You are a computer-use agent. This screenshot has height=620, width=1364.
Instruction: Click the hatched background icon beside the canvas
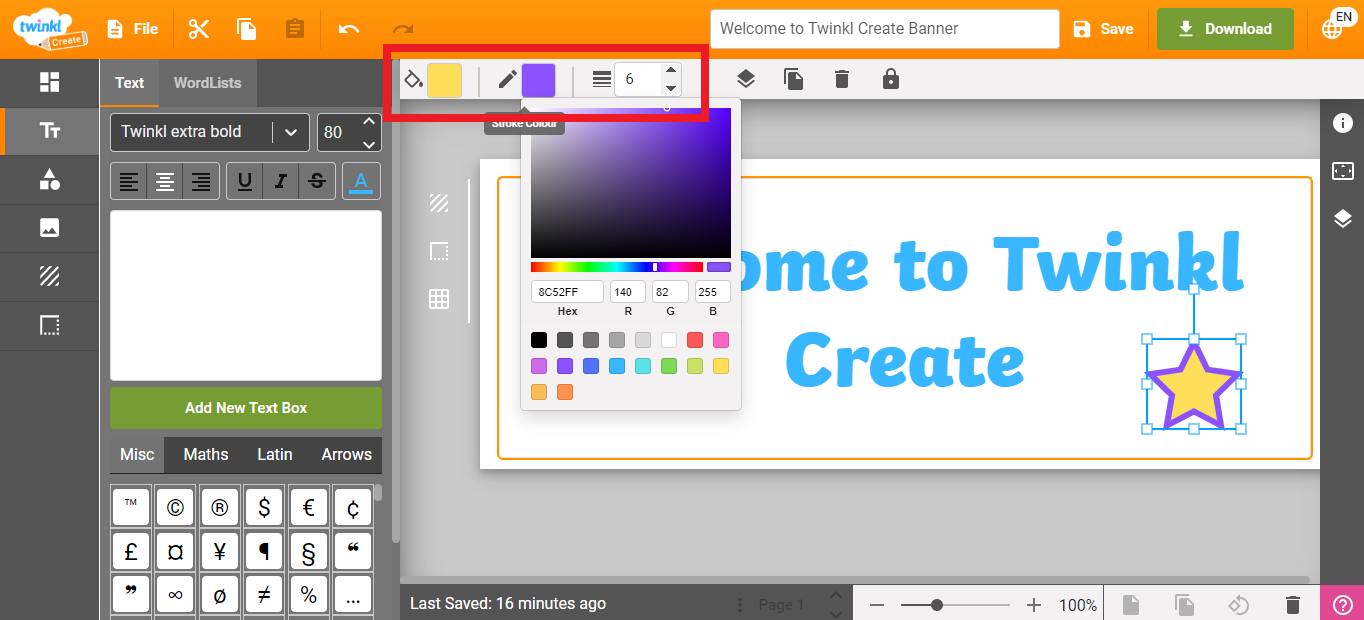click(439, 203)
